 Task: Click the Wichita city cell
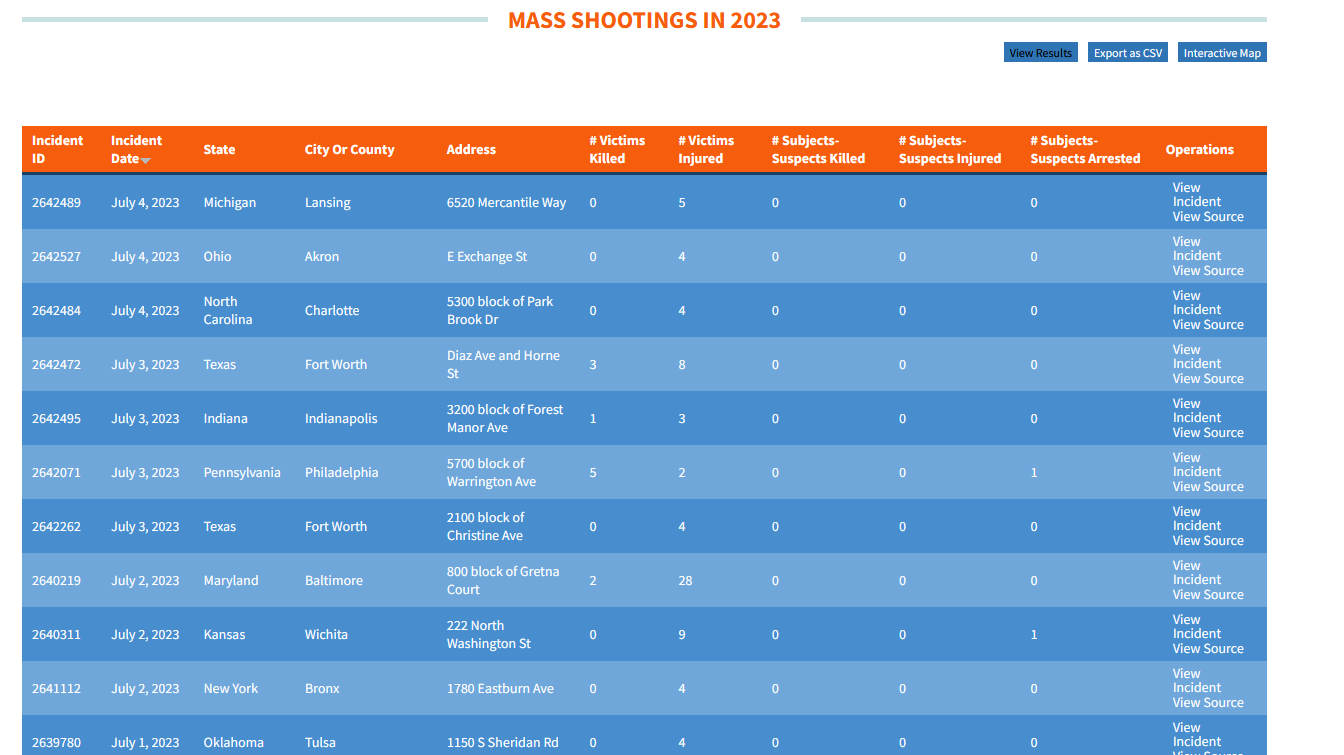point(327,635)
